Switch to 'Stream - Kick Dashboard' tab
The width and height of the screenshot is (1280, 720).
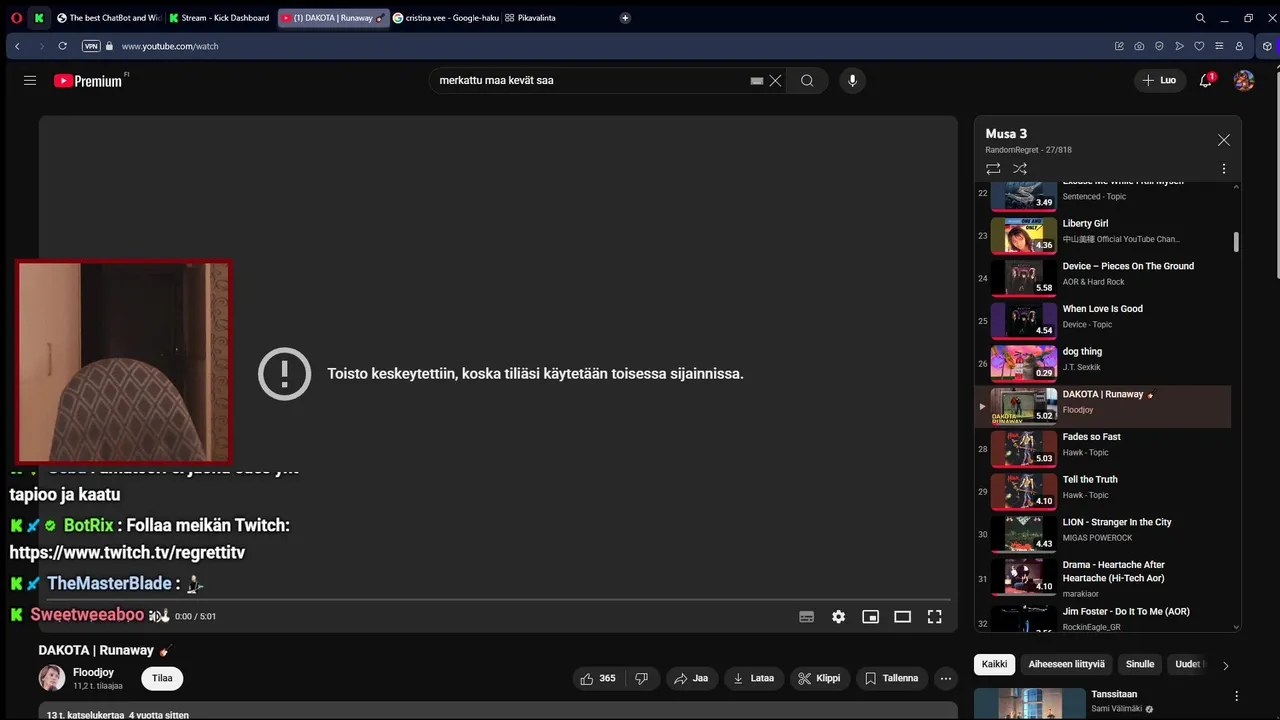221,18
